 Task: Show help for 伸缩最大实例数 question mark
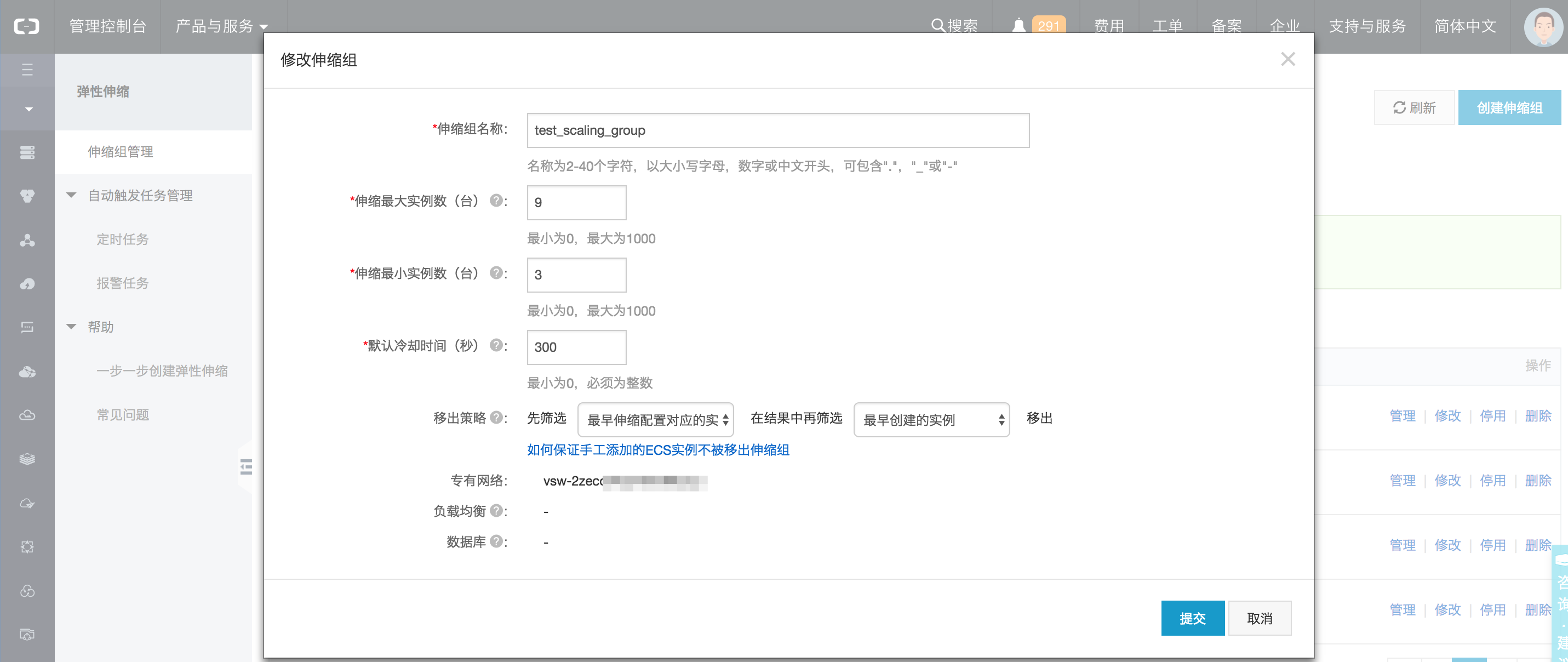(x=497, y=201)
